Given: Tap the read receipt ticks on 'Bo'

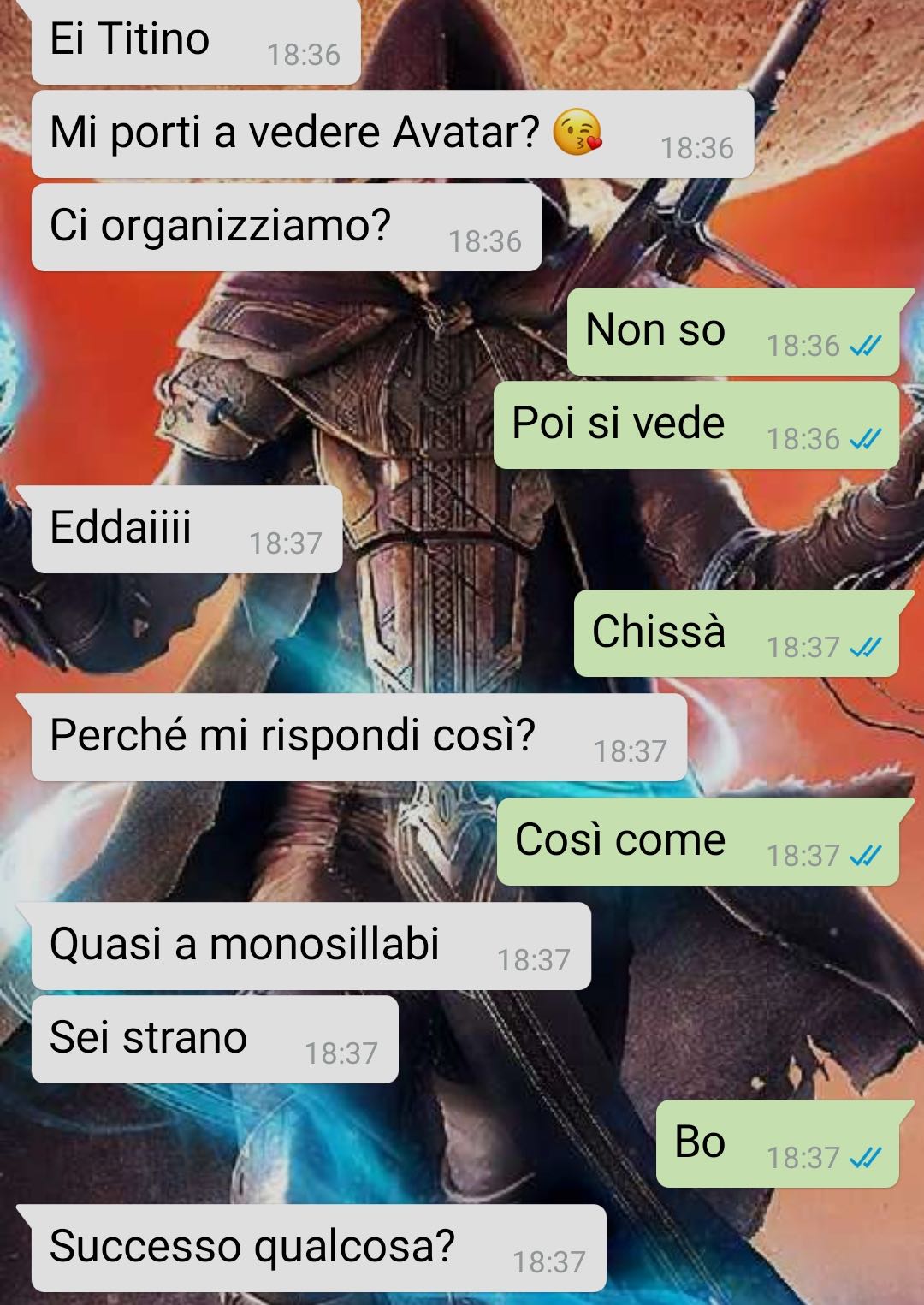Looking at the screenshot, I should click(865, 1158).
